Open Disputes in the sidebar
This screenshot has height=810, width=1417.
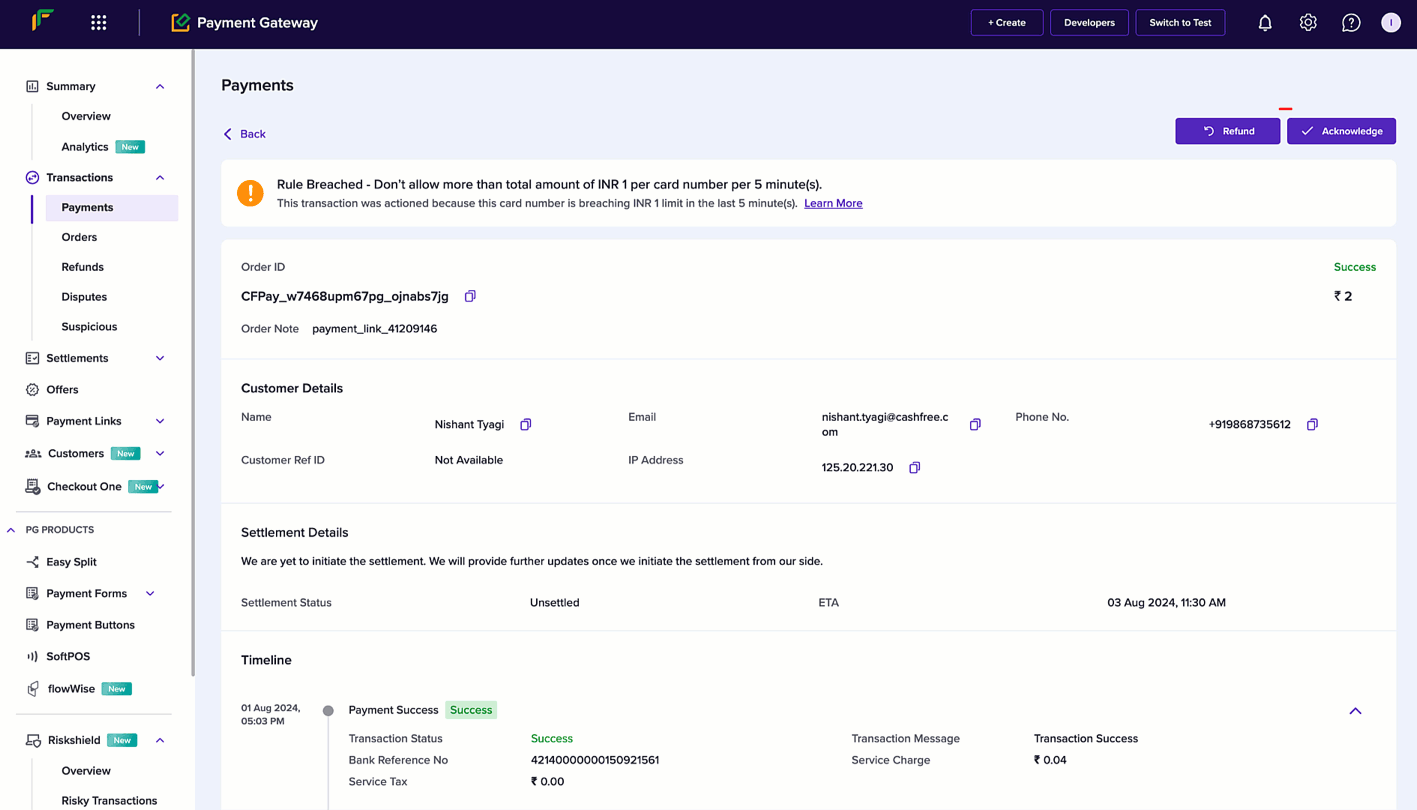coord(84,297)
